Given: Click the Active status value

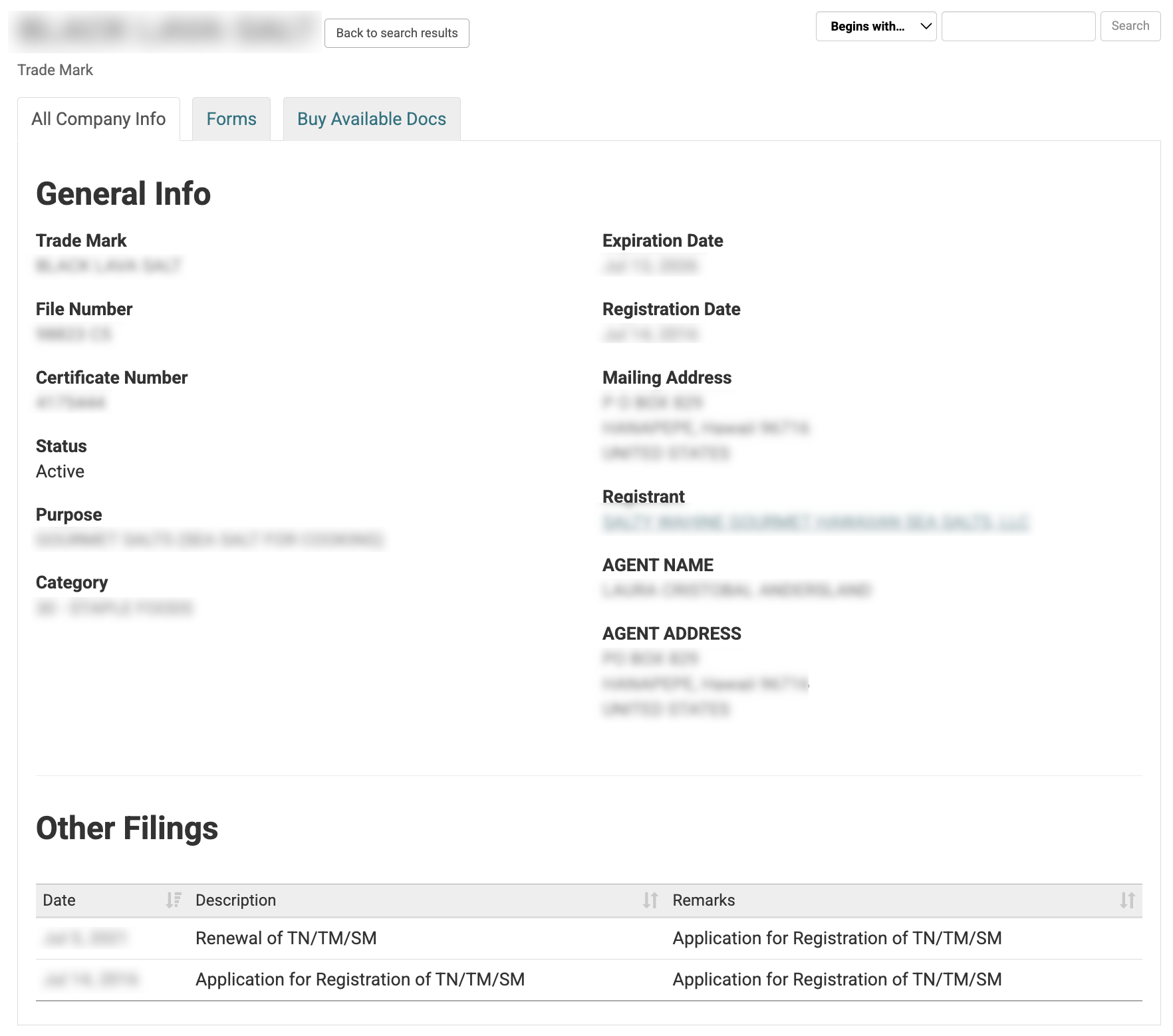Looking at the screenshot, I should (61, 471).
